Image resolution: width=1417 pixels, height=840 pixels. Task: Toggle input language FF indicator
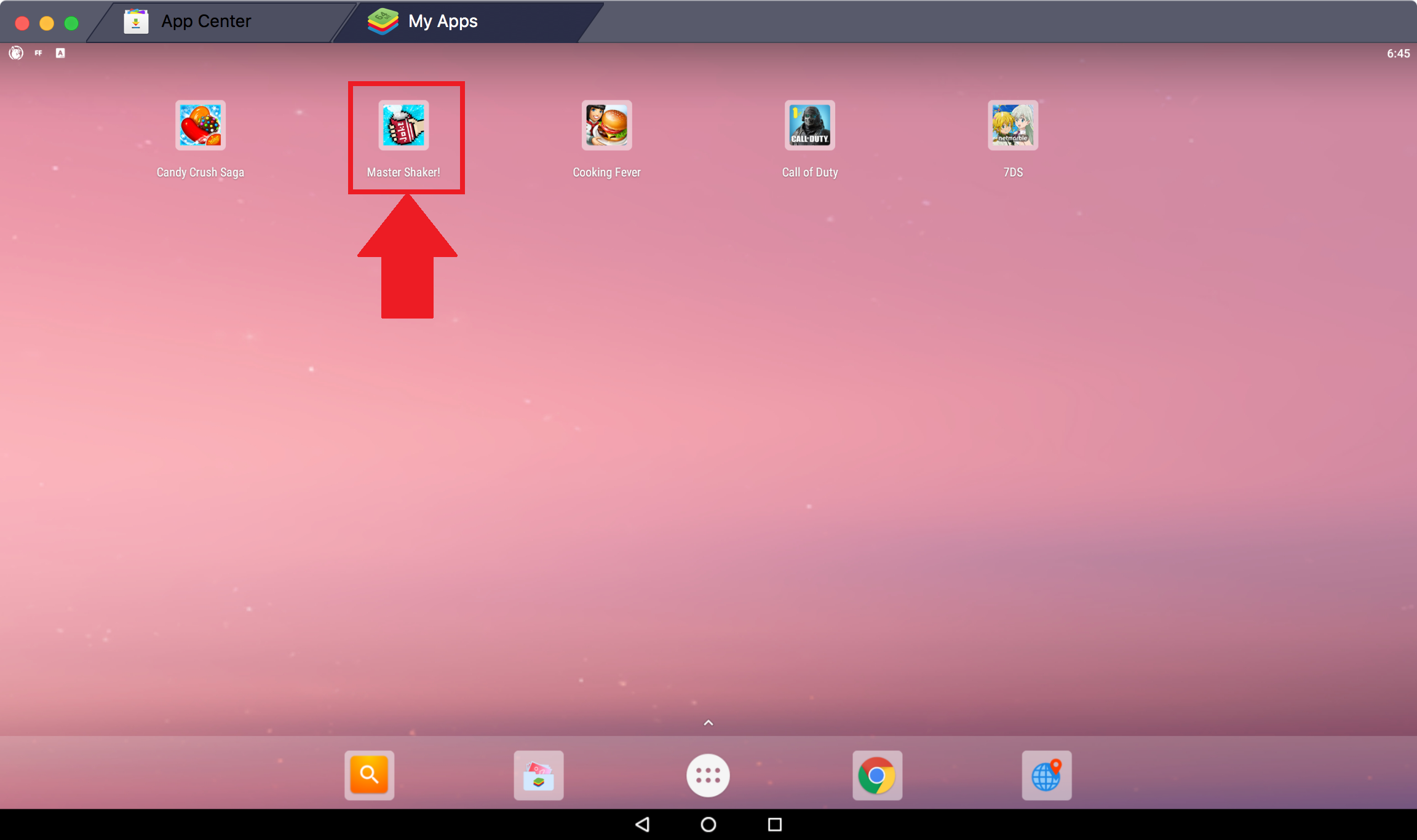point(38,52)
